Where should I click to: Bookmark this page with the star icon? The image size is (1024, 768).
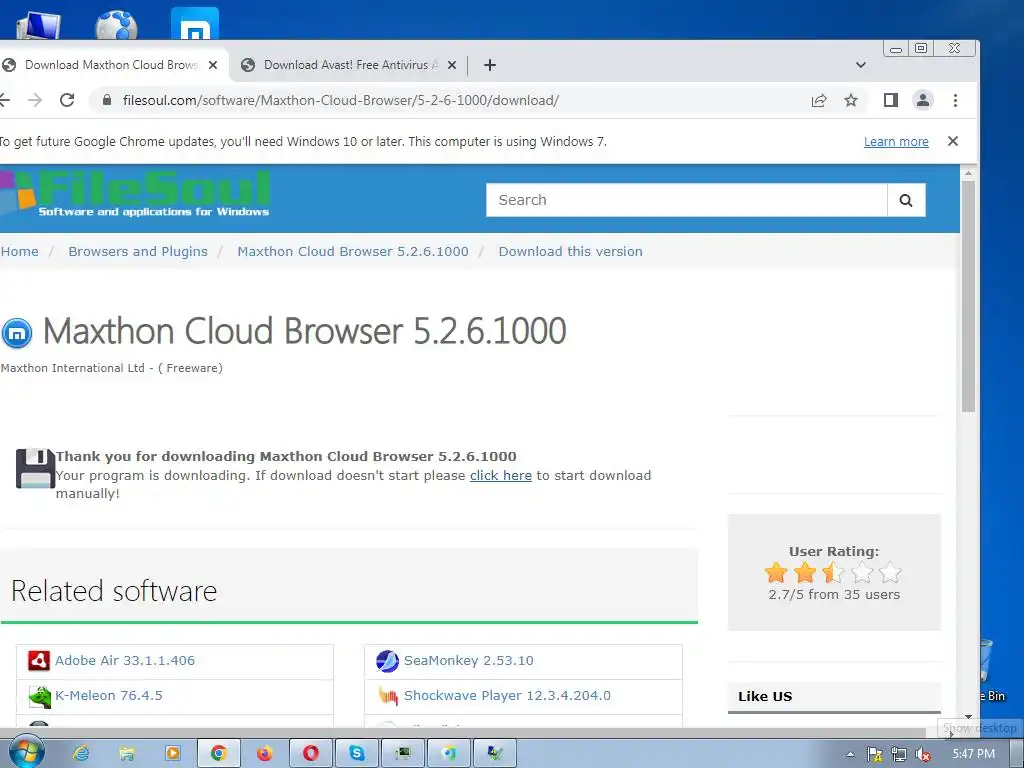point(850,100)
